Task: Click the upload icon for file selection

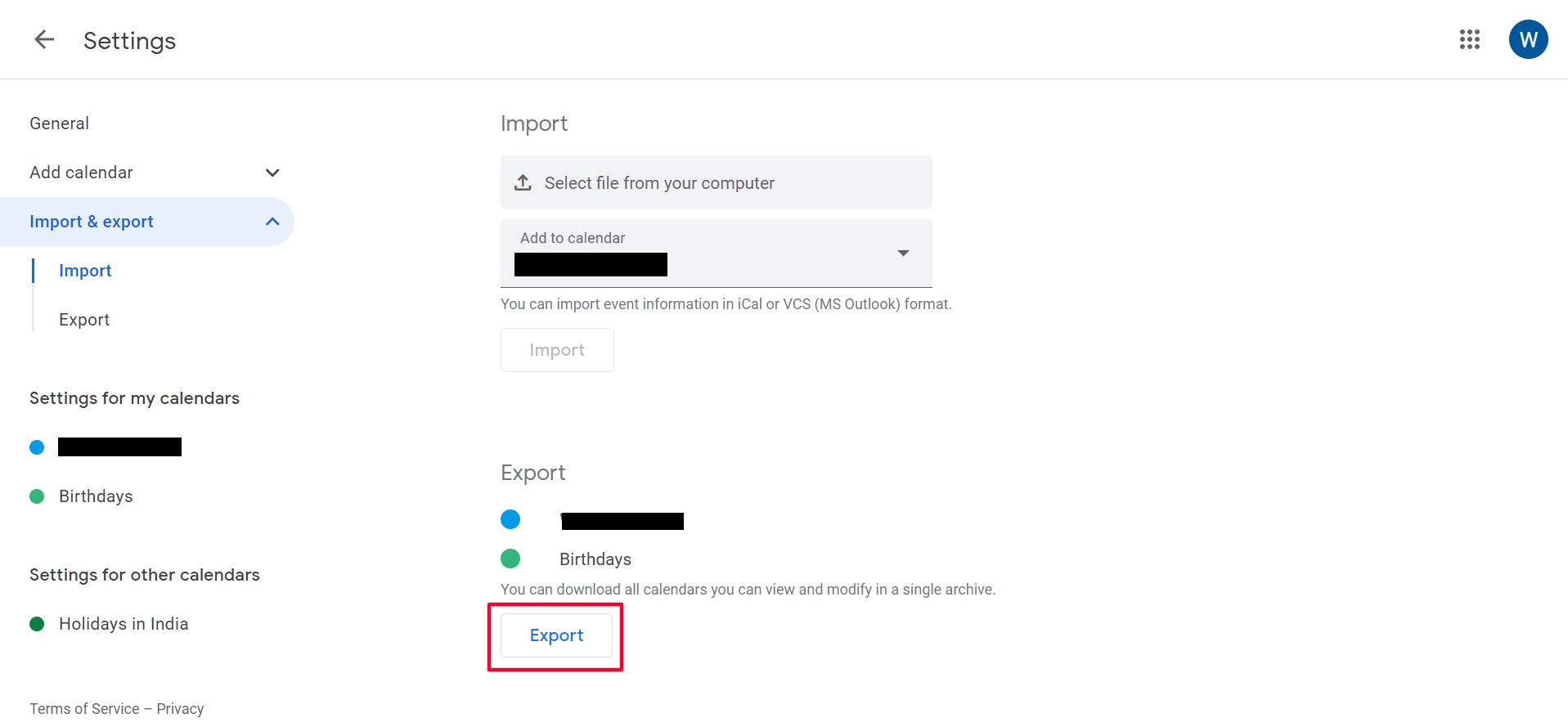Action: [523, 182]
